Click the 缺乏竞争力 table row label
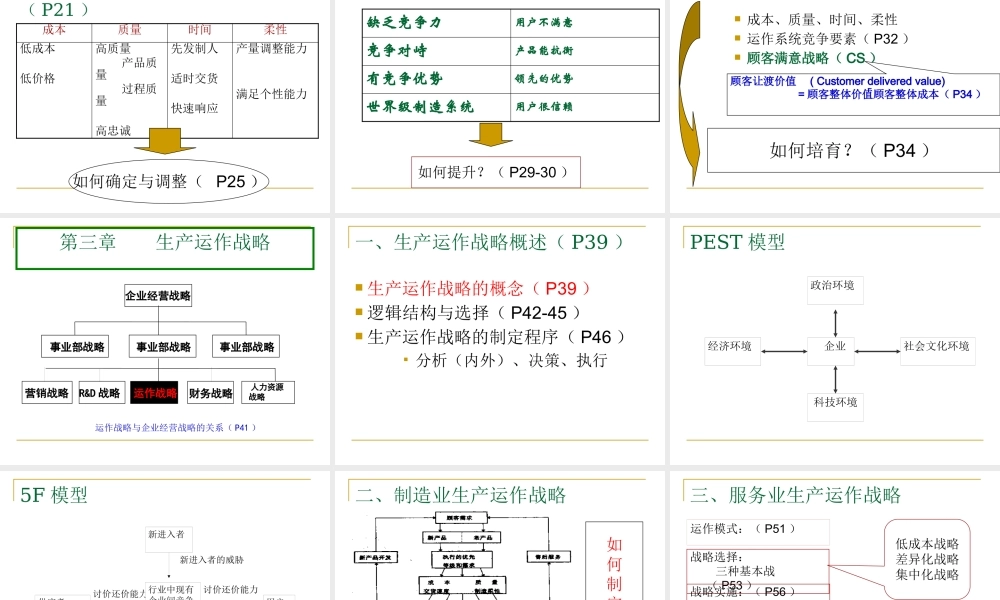Screen dimensions: 1000x600 (x=404, y=23)
